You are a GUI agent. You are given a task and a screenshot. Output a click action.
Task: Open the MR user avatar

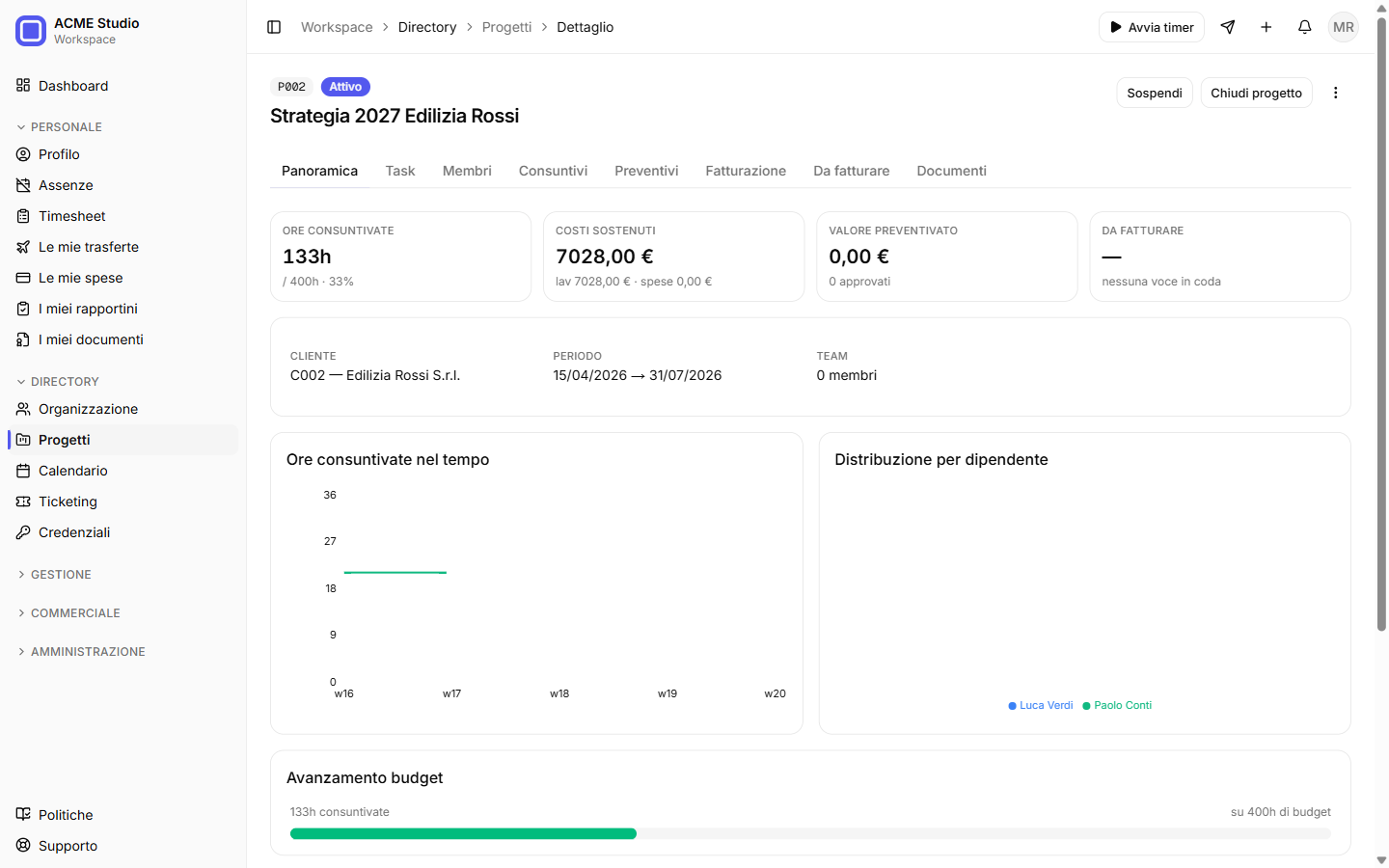1344,27
